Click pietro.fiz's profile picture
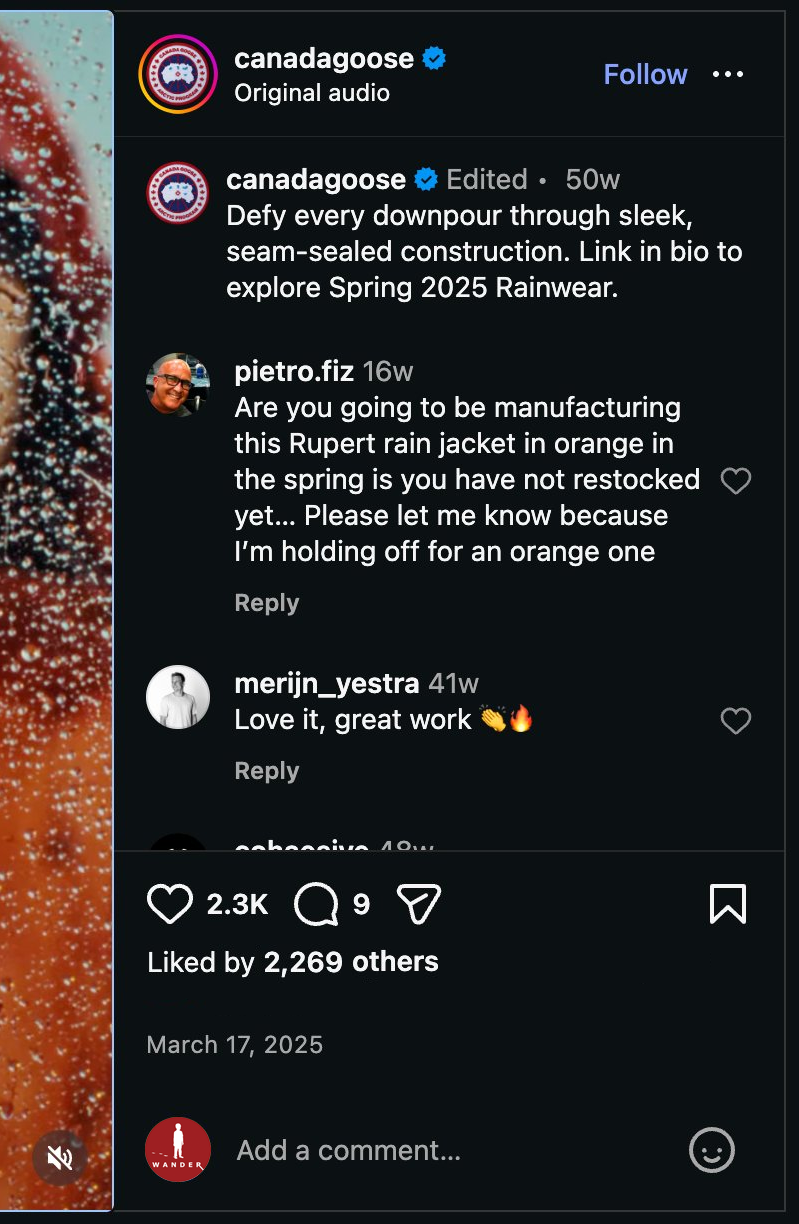The height and width of the screenshot is (1224, 799). pyautogui.click(x=178, y=385)
